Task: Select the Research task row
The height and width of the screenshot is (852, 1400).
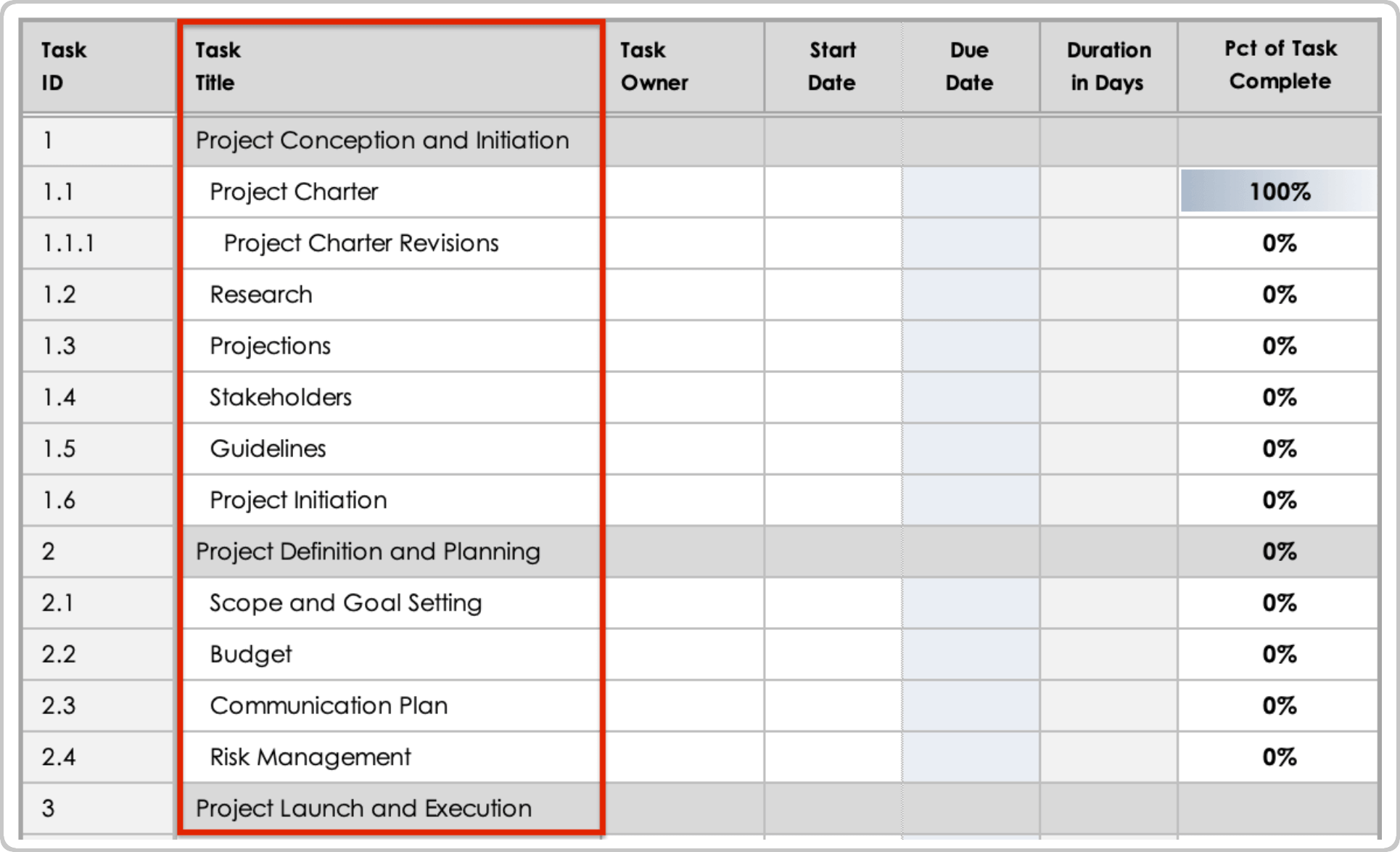Action: tap(260, 294)
